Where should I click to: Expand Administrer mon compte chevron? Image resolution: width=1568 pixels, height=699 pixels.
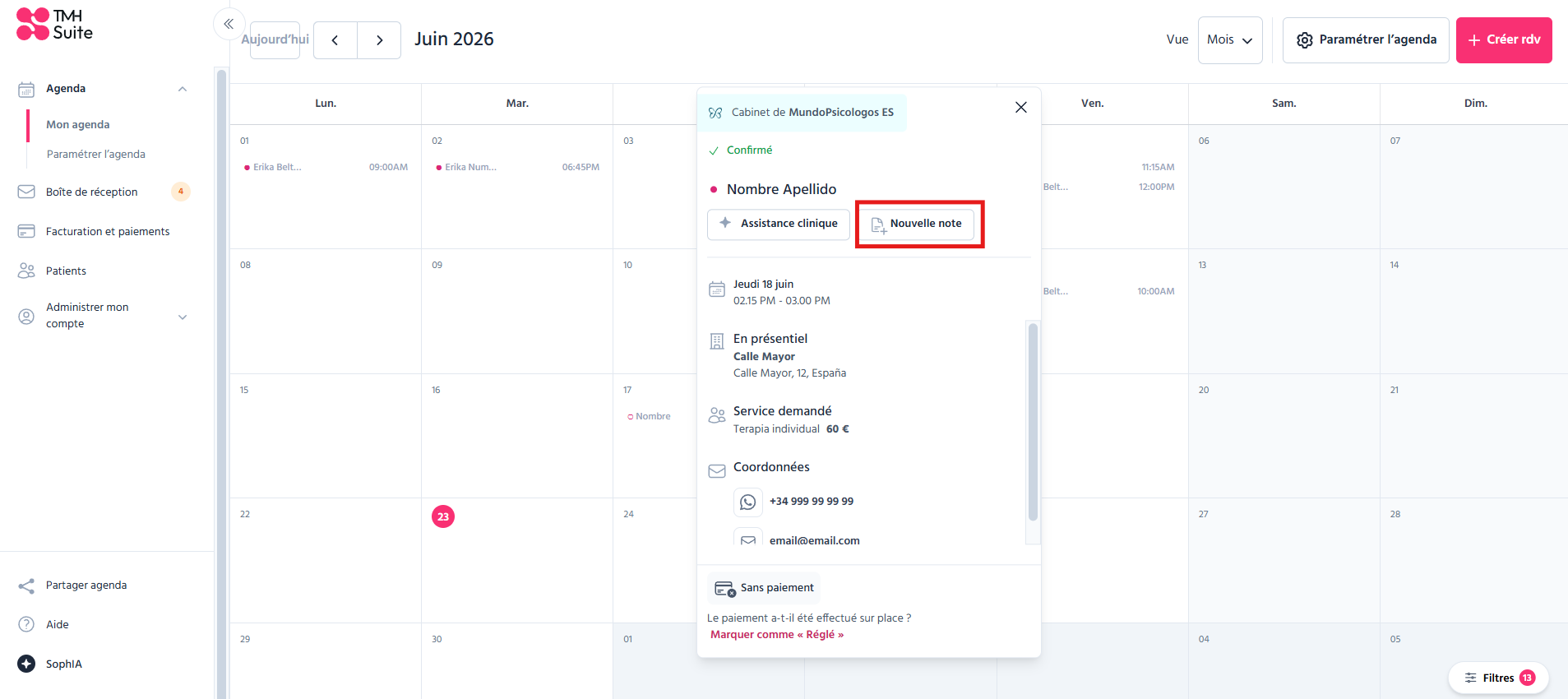(x=183, y=317)
